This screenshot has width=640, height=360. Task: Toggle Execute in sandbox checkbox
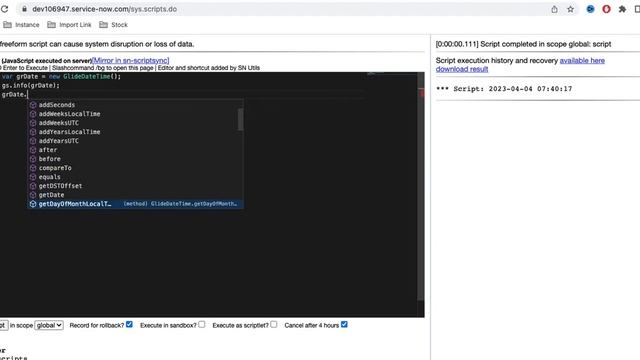[202, 324]
